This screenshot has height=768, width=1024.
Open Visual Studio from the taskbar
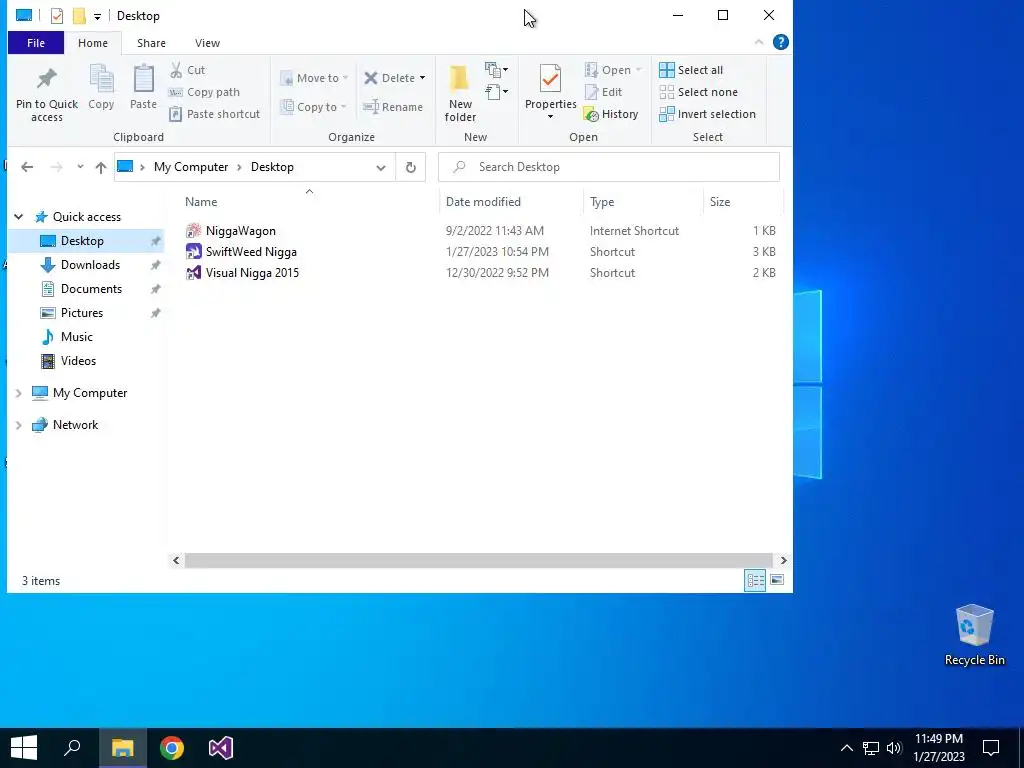221,748
